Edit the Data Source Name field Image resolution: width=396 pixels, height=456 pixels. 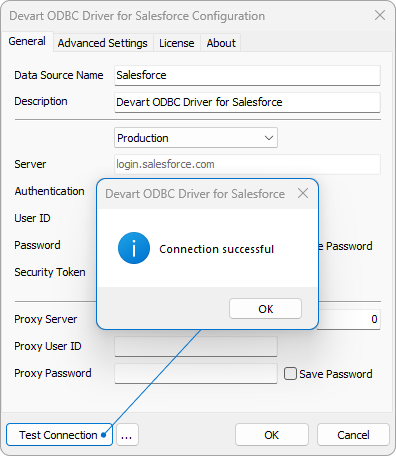tap(247, 75)
